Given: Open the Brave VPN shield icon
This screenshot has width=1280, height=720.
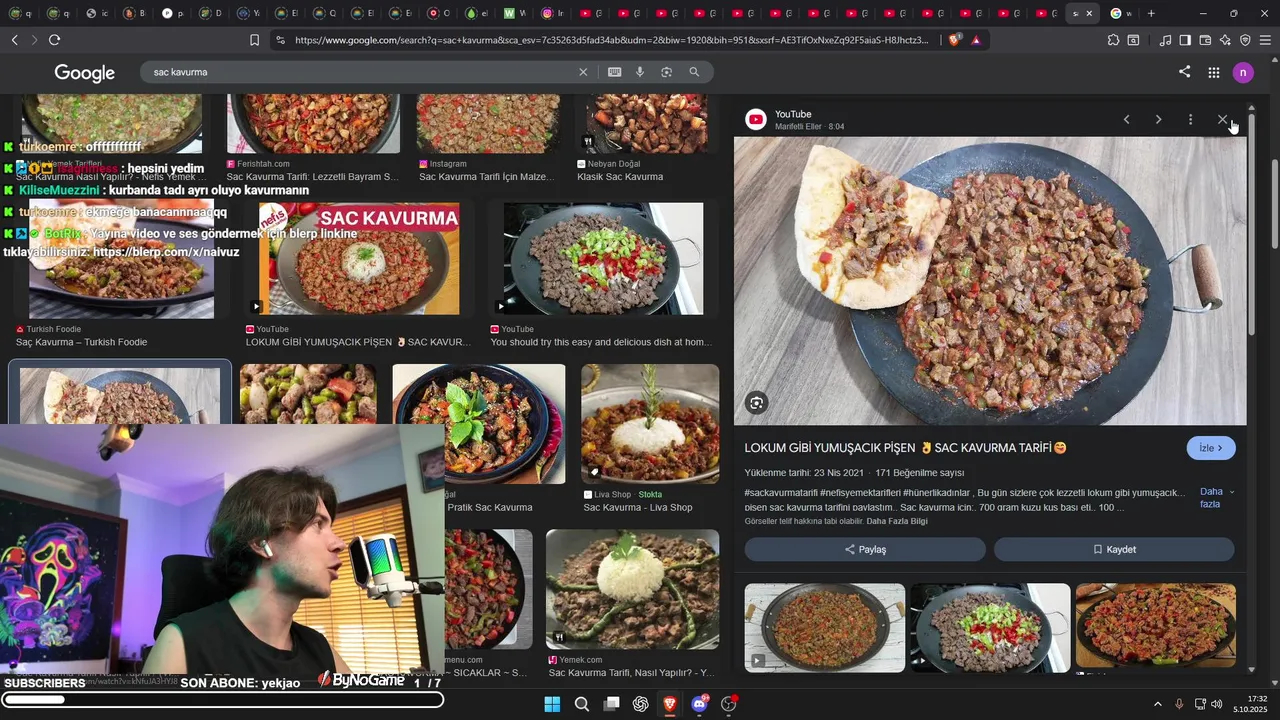Looking at the screenshot, I should point(1245,40).
